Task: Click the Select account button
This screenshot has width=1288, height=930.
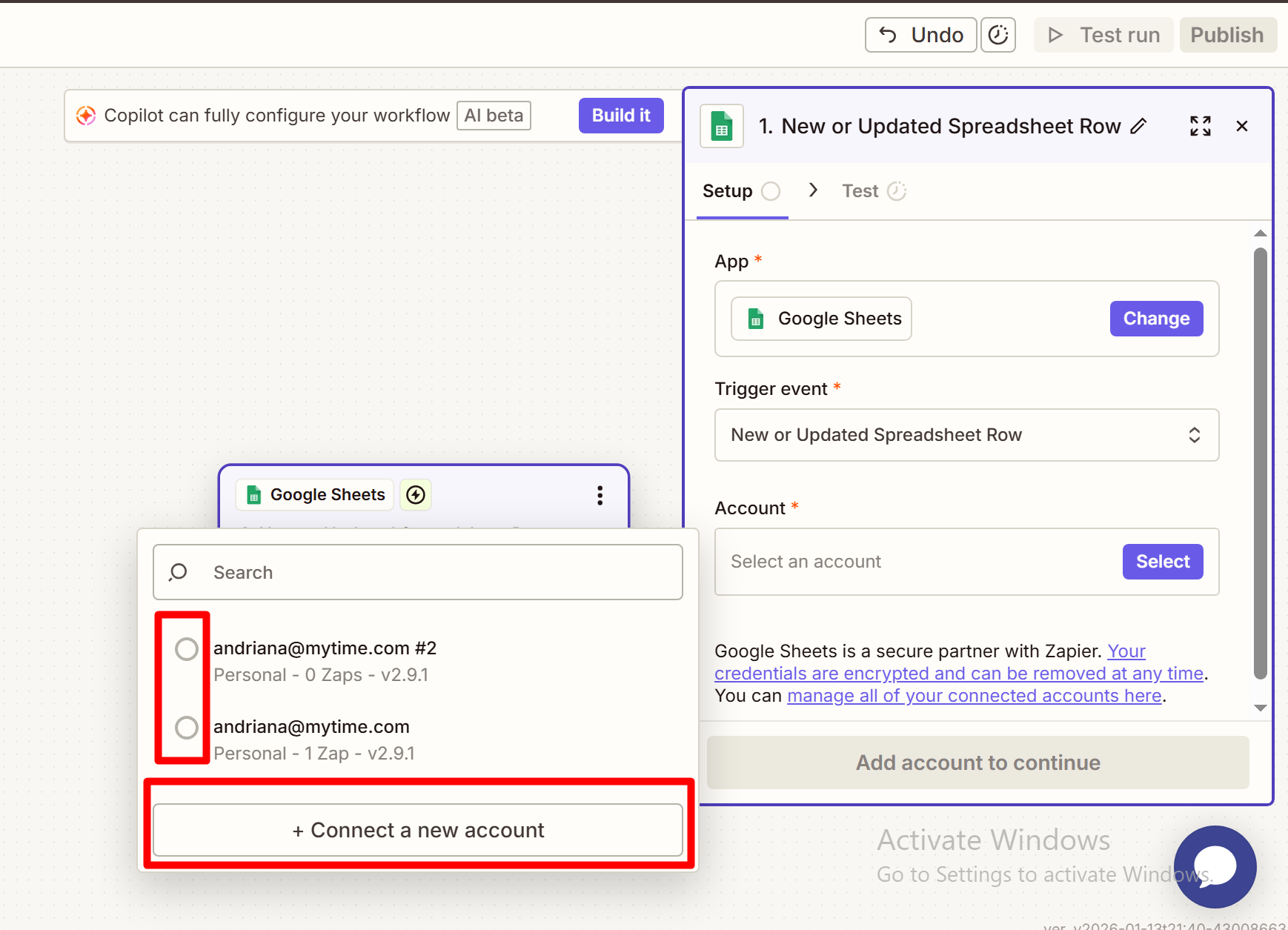Action: [1163, 562]
